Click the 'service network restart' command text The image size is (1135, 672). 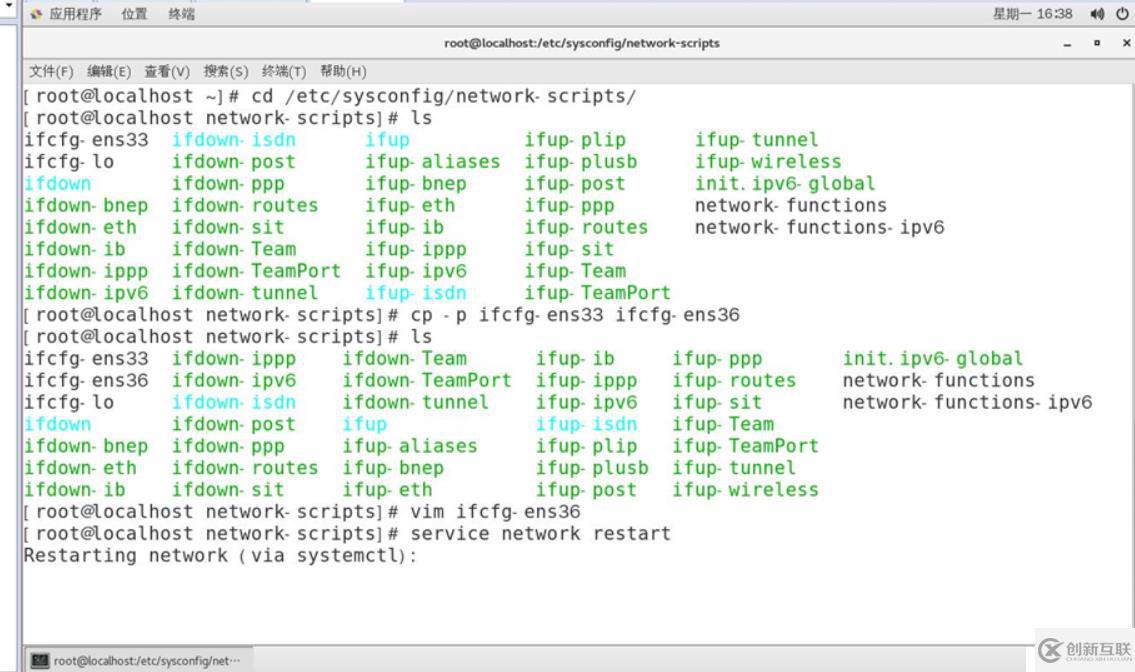point(541,534)
